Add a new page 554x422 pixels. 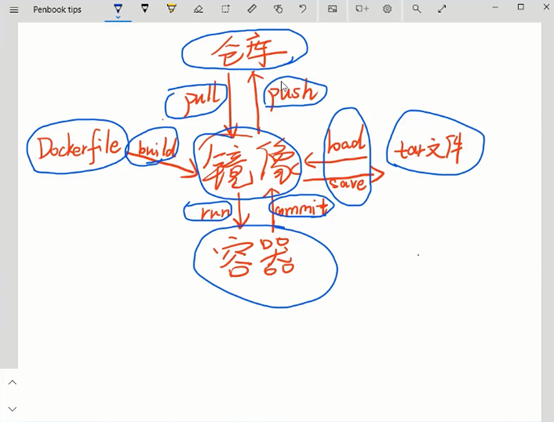[362, 9]
